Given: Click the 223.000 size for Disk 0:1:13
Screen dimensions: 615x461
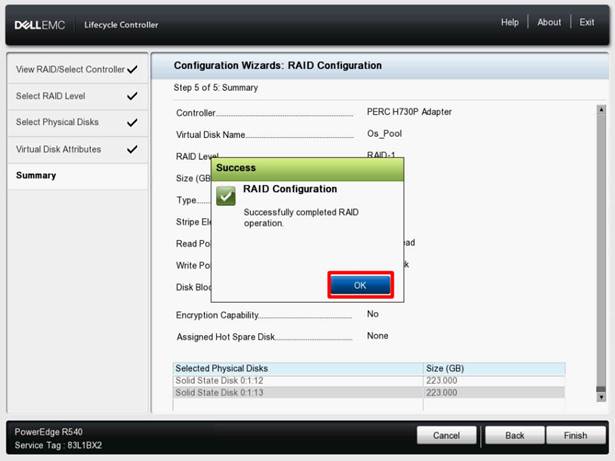Looking at the screenshot, I should coord(442,392).
